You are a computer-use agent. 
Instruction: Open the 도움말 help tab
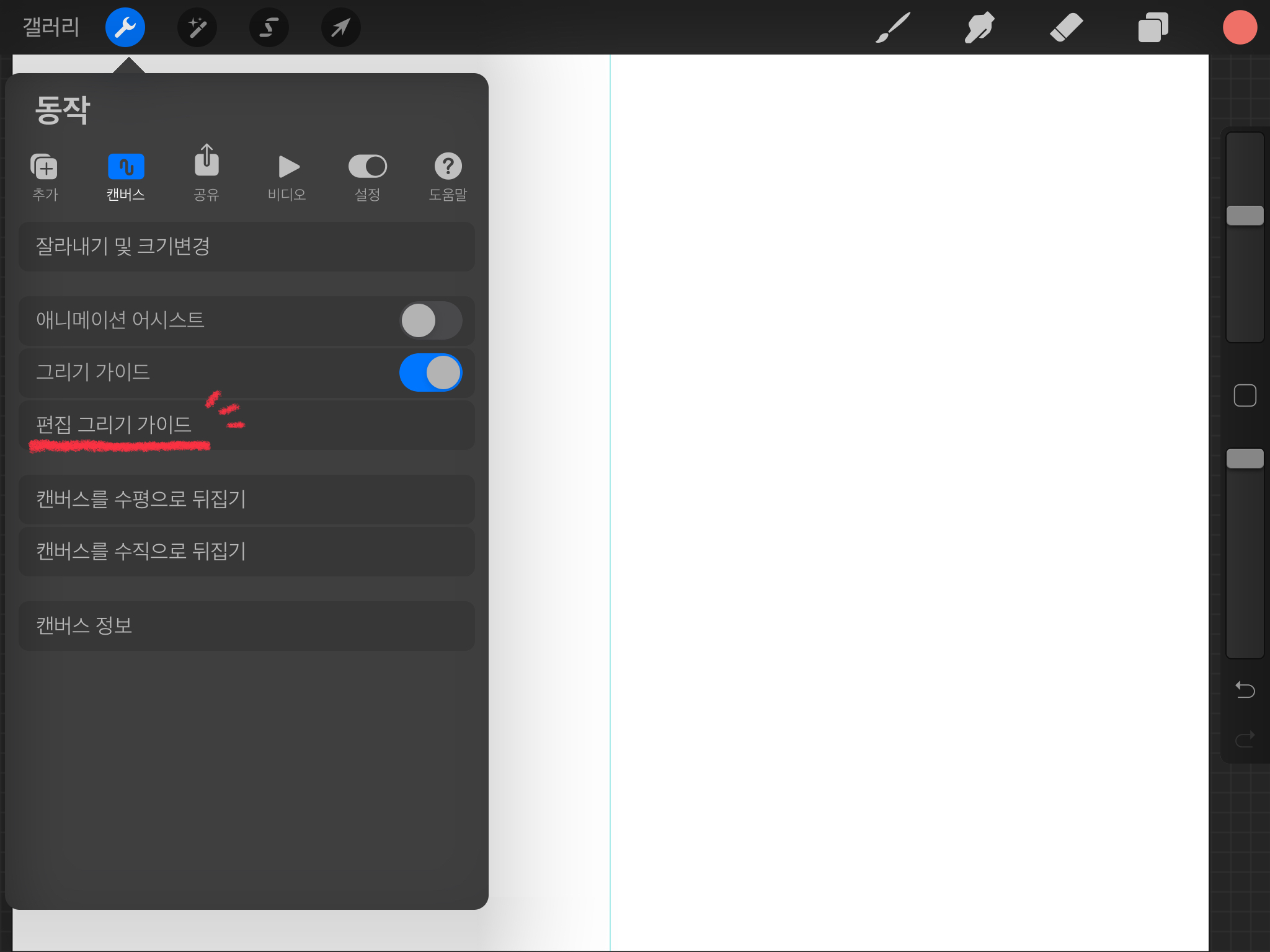[x=448, y=177]
